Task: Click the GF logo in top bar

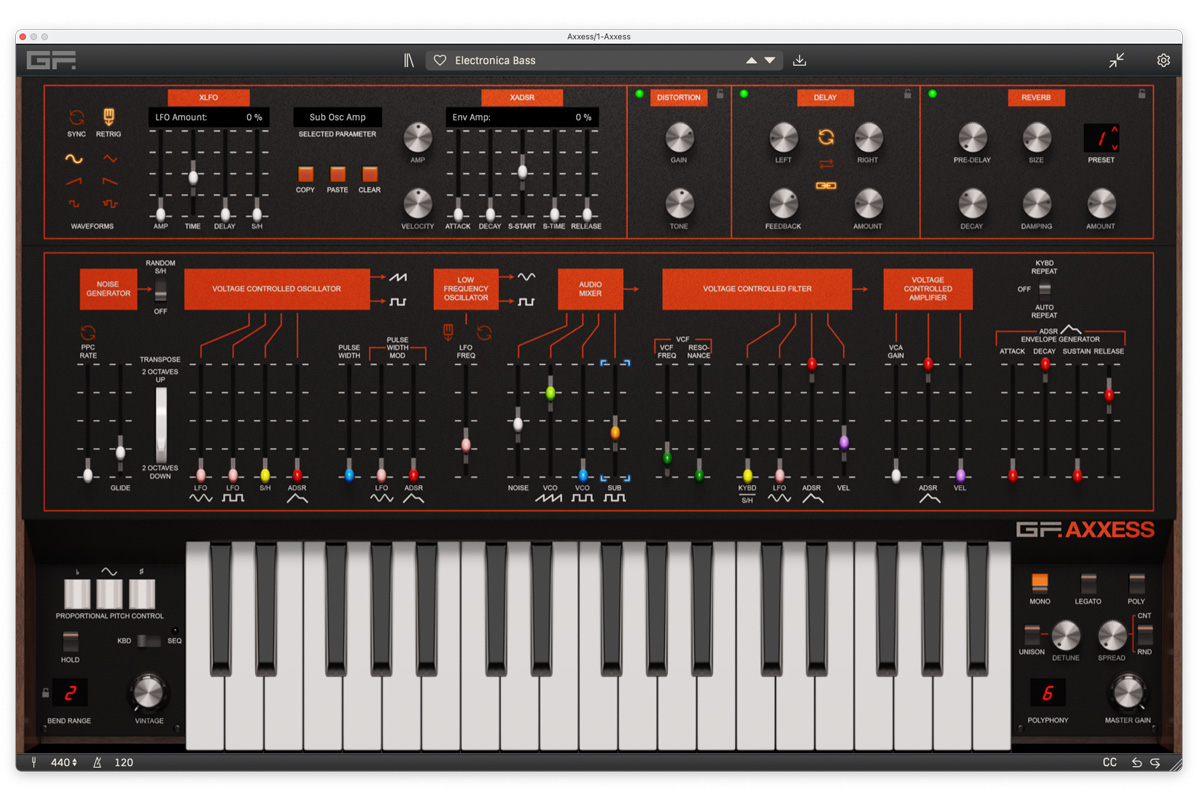Action: [51, 60]
